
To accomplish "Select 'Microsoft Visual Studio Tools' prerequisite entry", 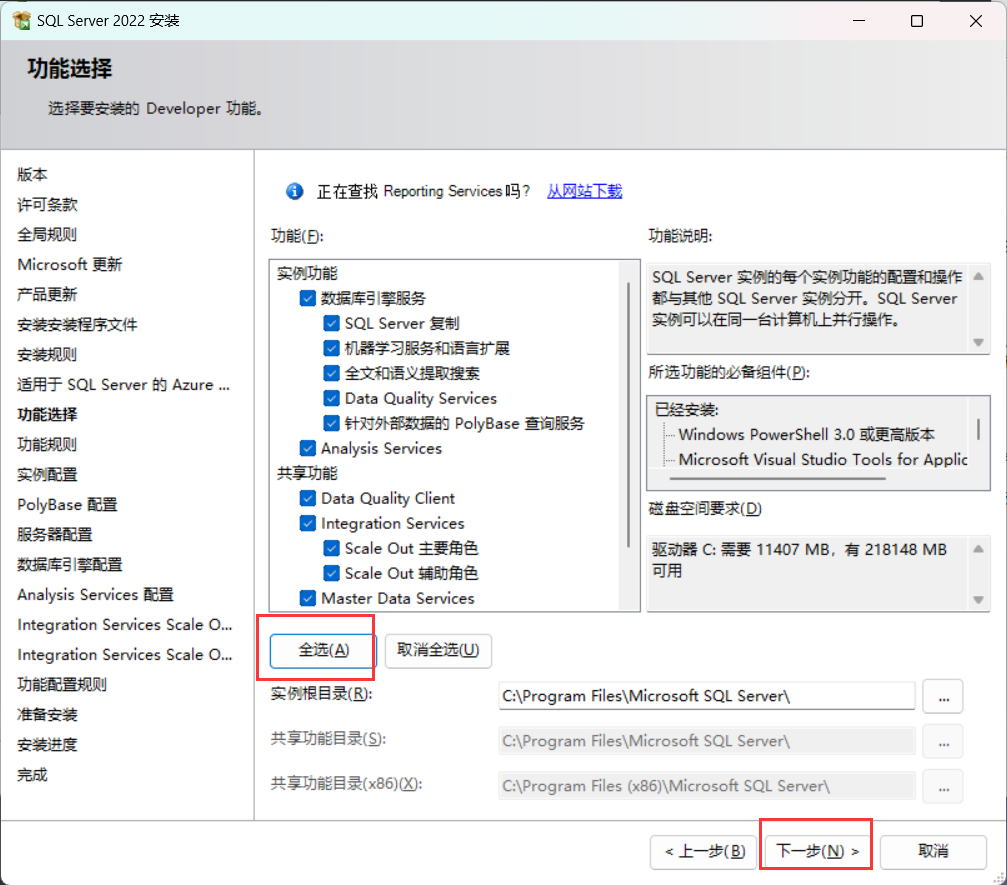I will (823, 460).
